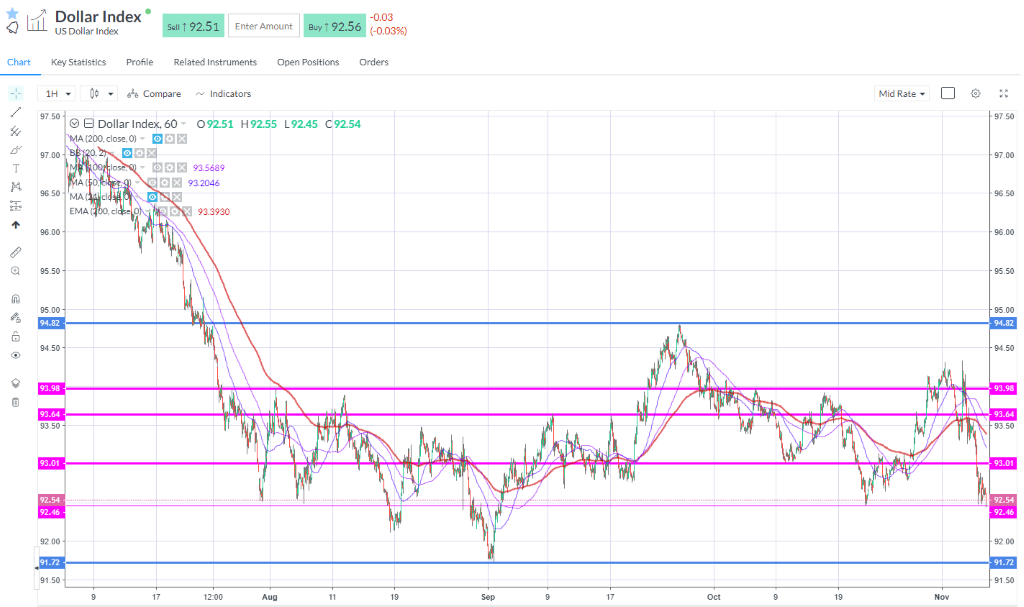The height and width of the screenshot is (607, 1024).
Task: Click the 93.3930 EMA value
Action: (x=214, y=212)
